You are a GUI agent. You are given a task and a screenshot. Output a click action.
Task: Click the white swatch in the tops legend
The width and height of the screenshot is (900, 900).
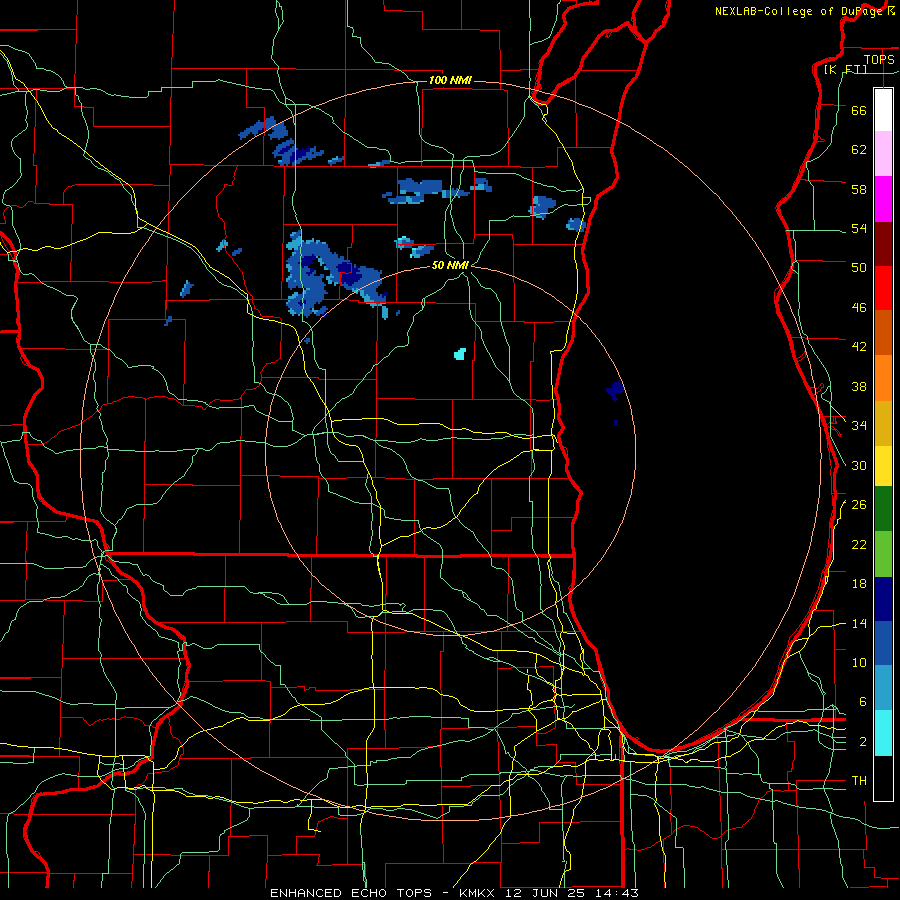click(883, 110)
